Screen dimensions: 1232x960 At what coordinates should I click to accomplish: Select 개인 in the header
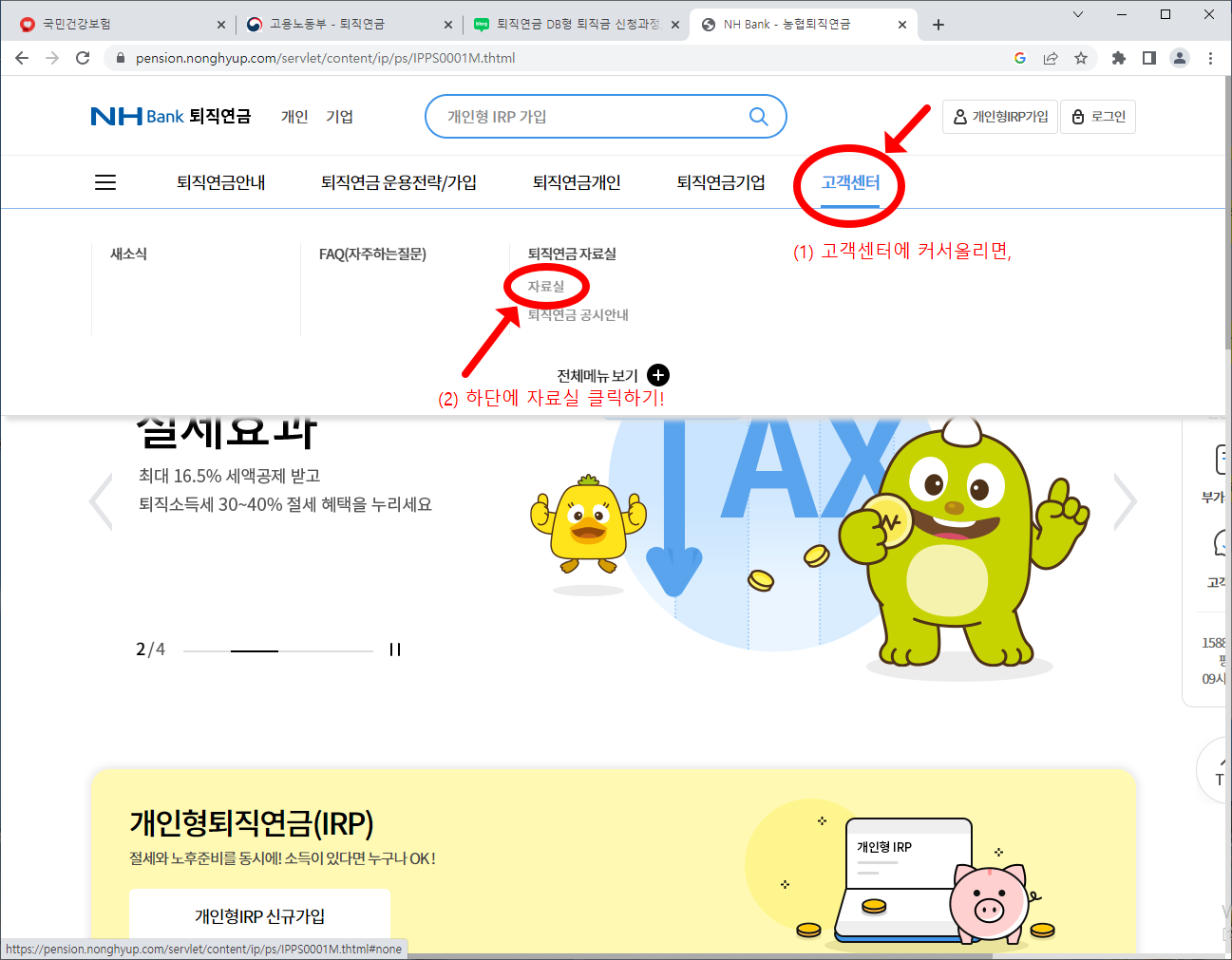pos(294,117)
